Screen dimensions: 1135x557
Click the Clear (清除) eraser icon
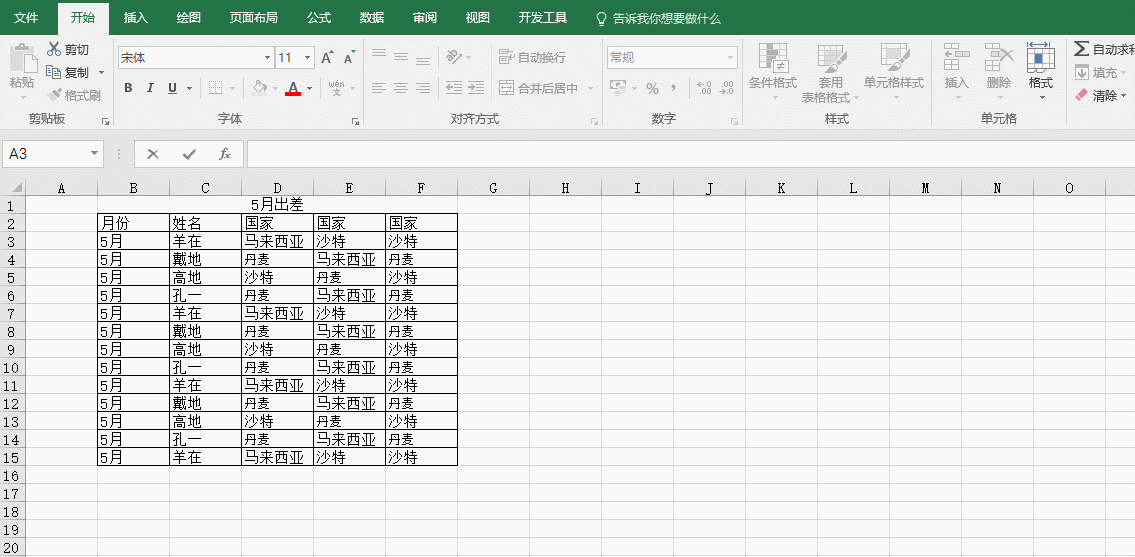[x=1081, y=95]
